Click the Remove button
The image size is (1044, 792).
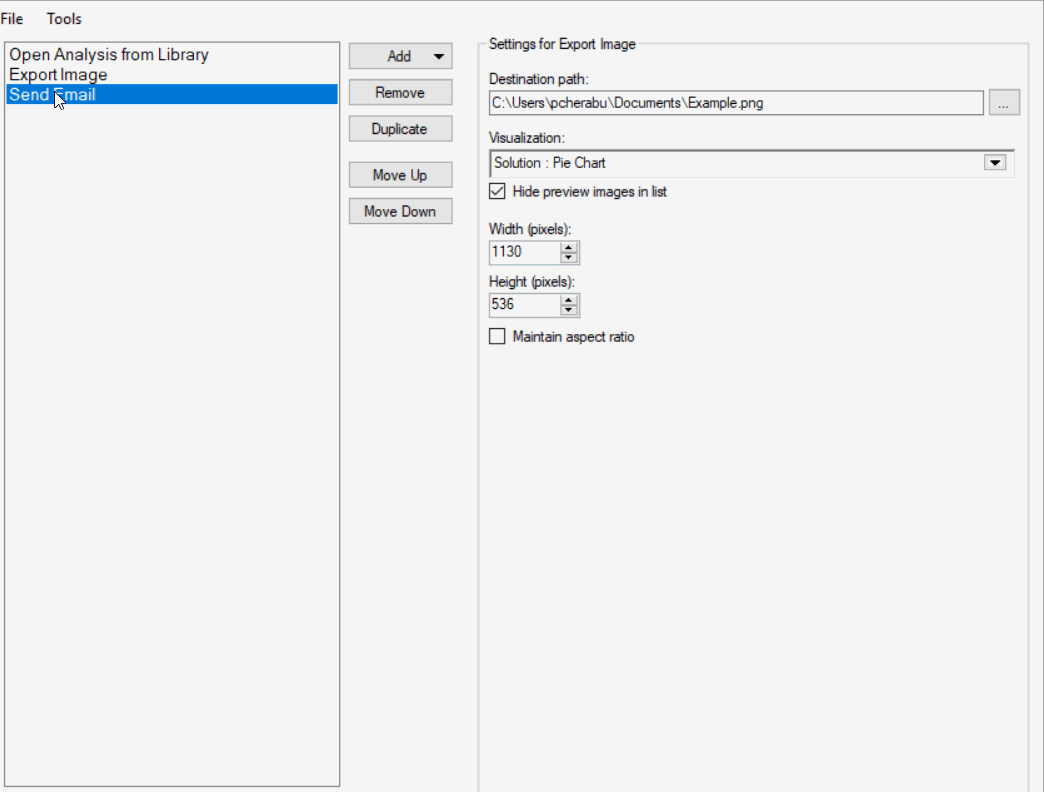coord(400,93)
